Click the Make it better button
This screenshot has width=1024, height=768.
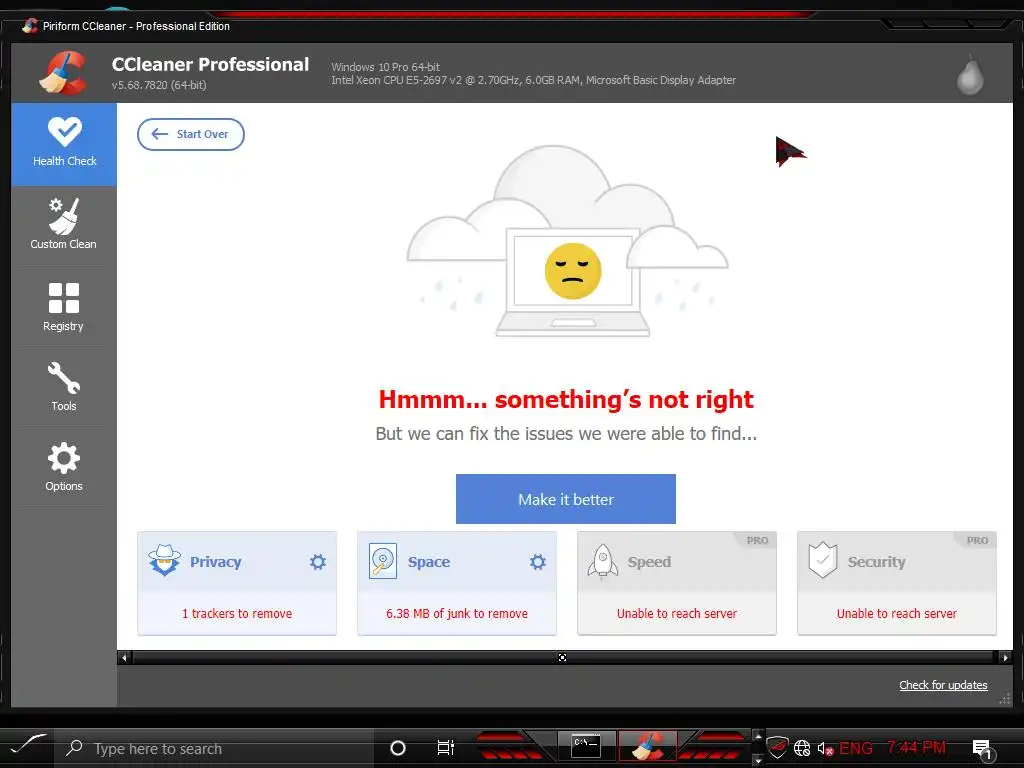click(566, 499)
